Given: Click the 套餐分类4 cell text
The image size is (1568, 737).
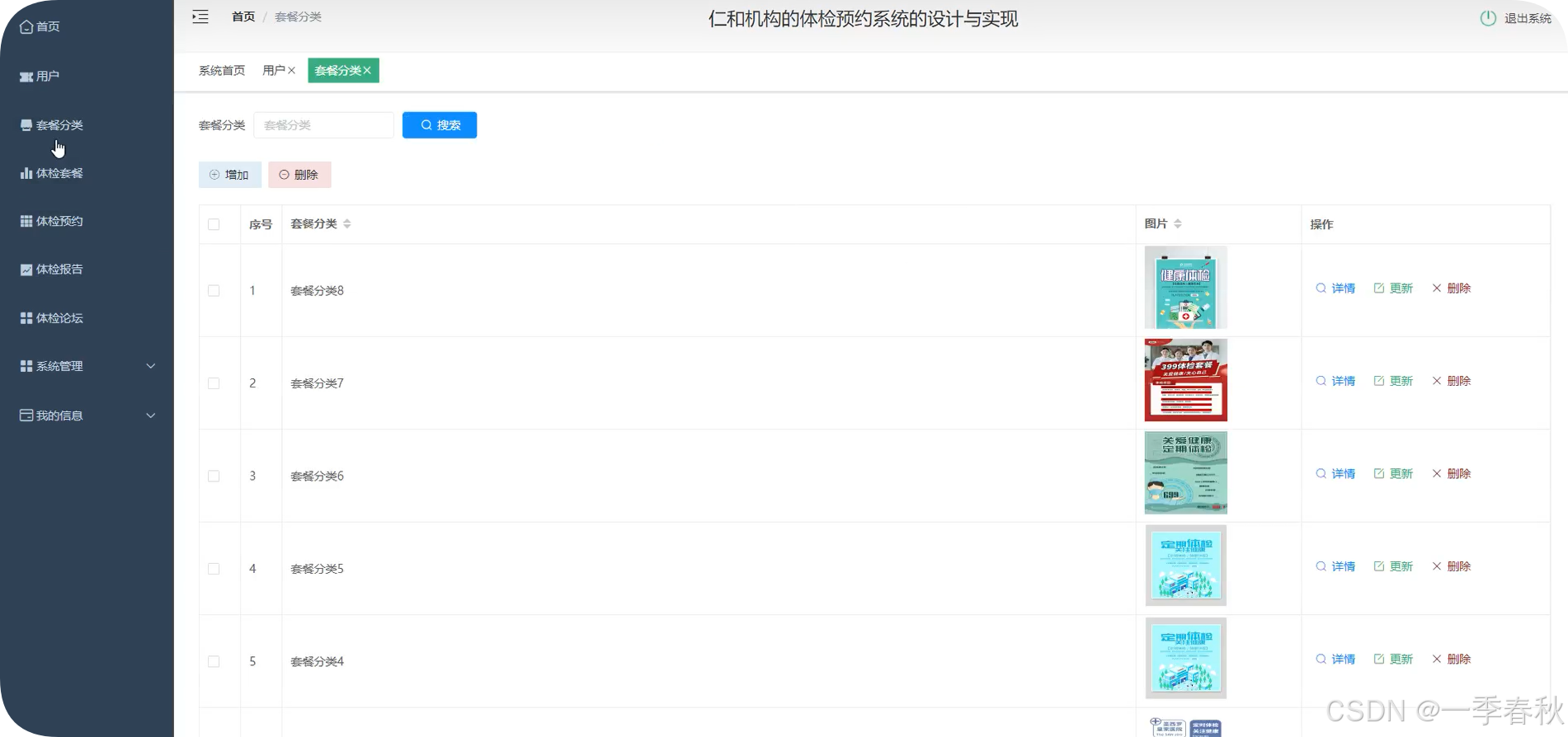Looking at the screenshot, I should 318,662.
